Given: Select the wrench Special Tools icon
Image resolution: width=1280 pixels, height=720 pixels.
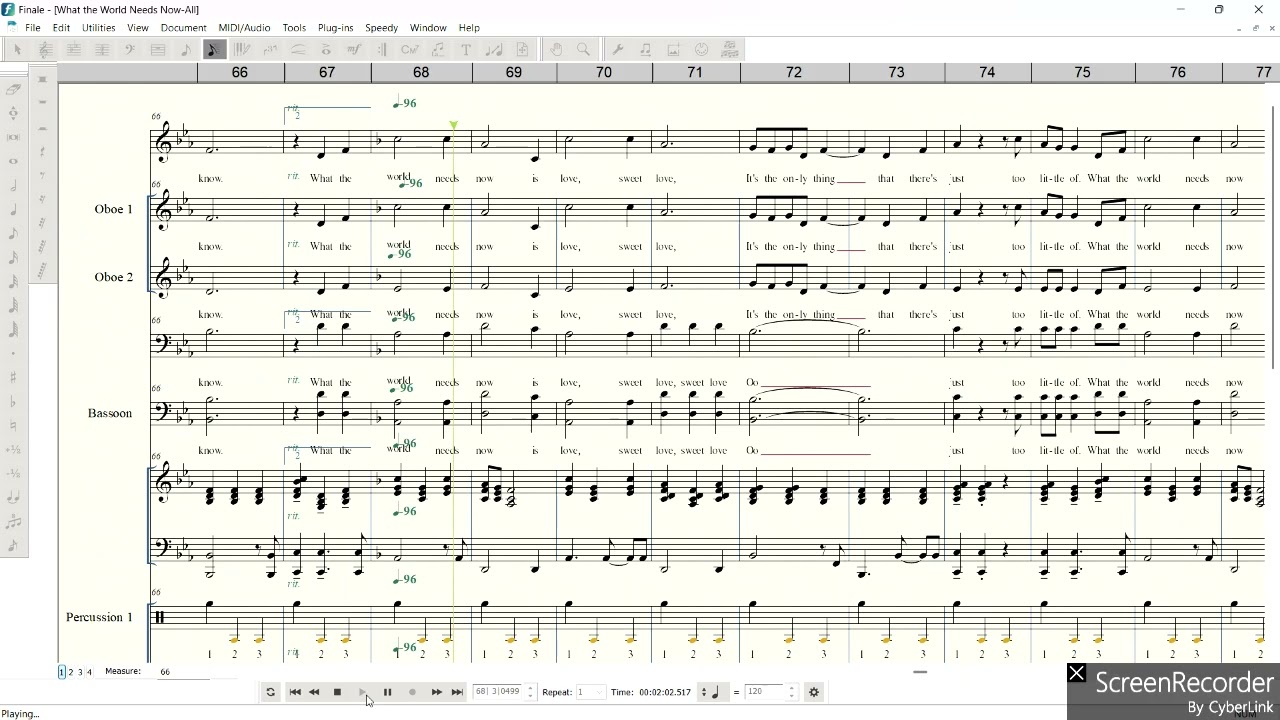Looking at the screenshot, I should [618, 49].
